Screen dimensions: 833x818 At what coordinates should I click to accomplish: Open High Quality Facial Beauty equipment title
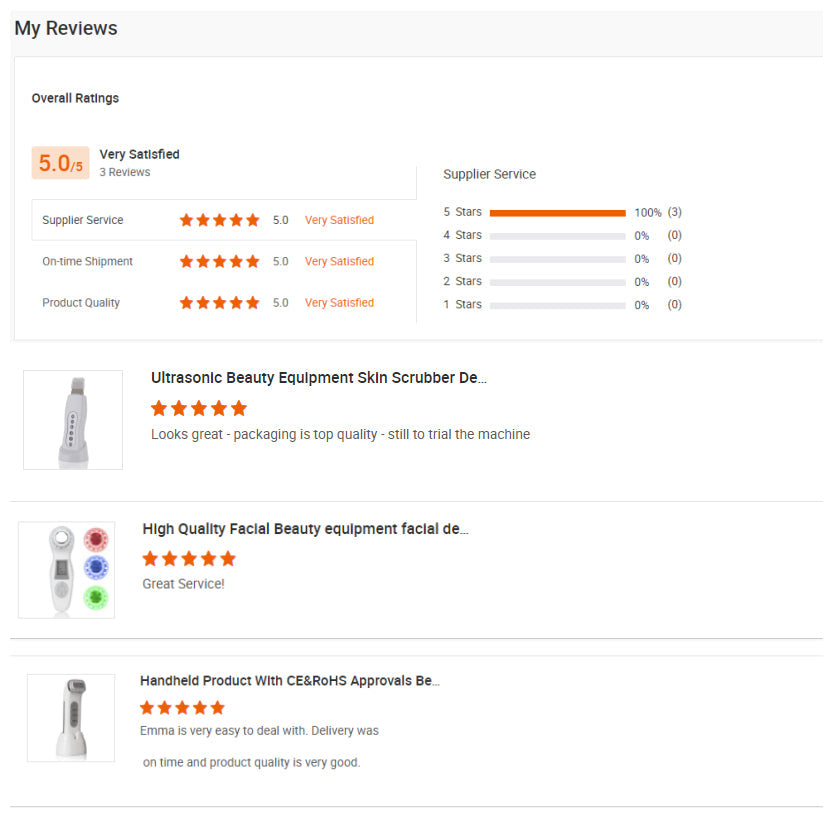(305, 529)
